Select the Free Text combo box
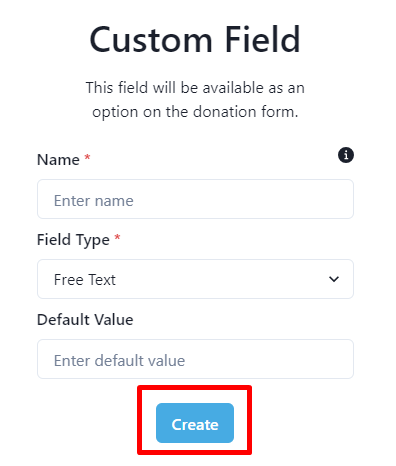Screen dimensions: 396x466 coord(195,279)
